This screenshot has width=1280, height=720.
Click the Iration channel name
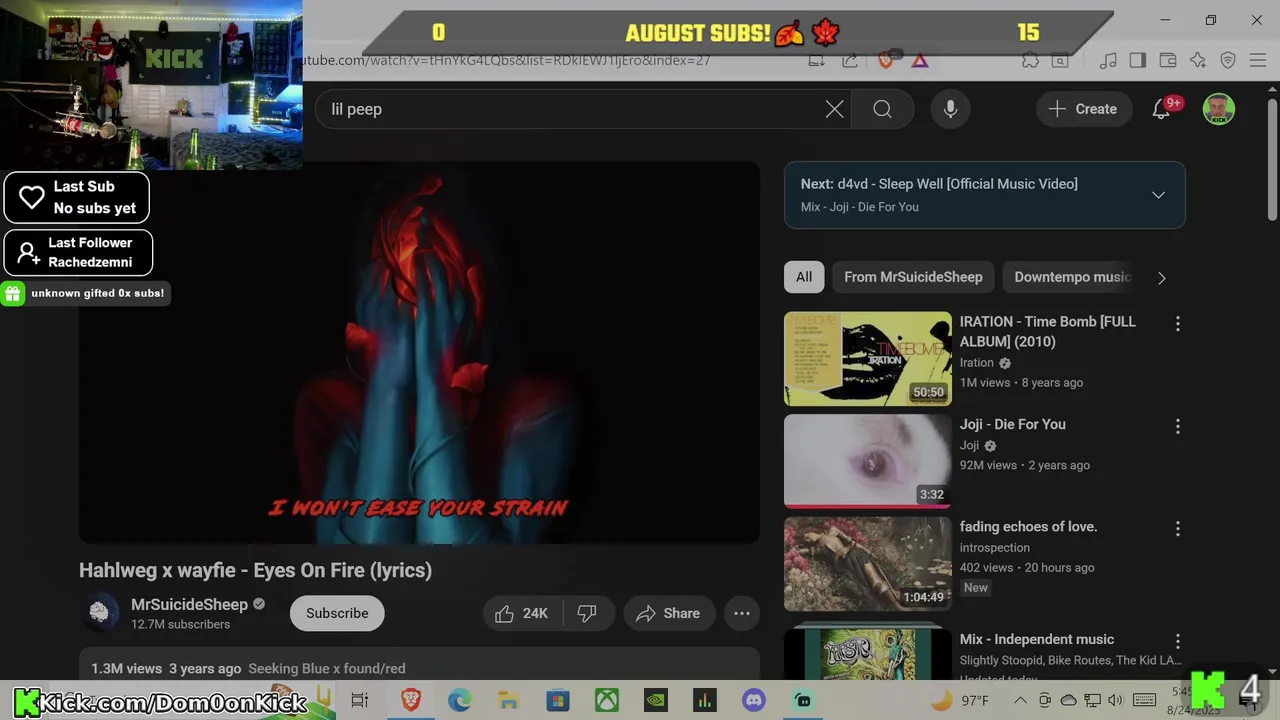click(x=977, y=363)
